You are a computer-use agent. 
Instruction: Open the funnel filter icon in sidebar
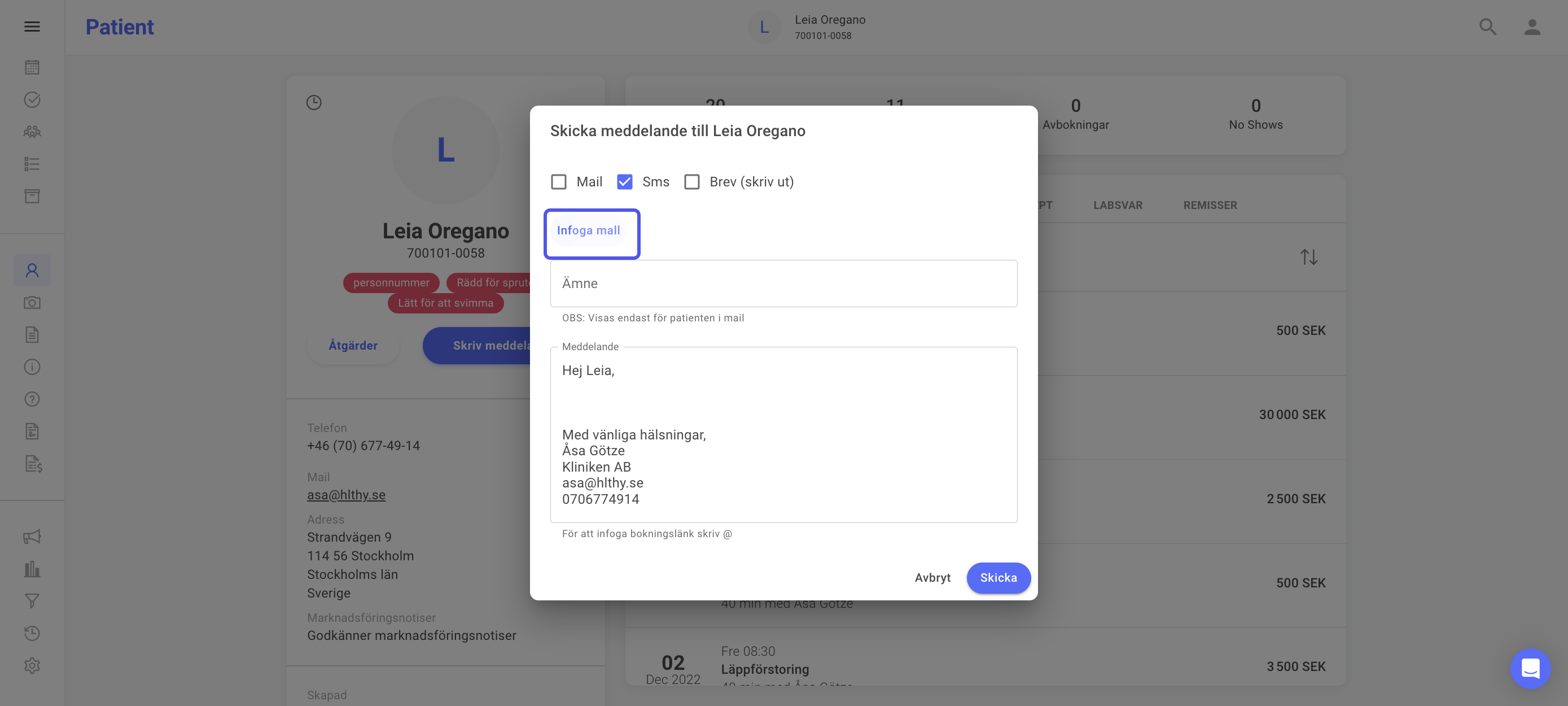pos(32,601)
